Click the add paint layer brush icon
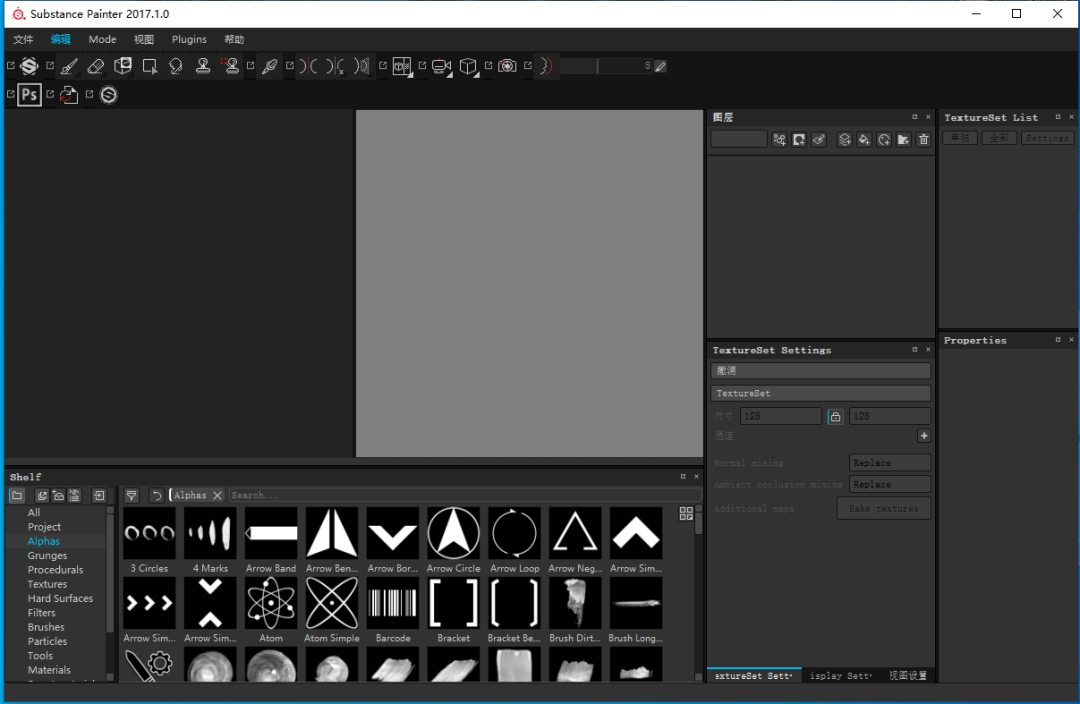The image size is (1080, 704). [819, 140]
